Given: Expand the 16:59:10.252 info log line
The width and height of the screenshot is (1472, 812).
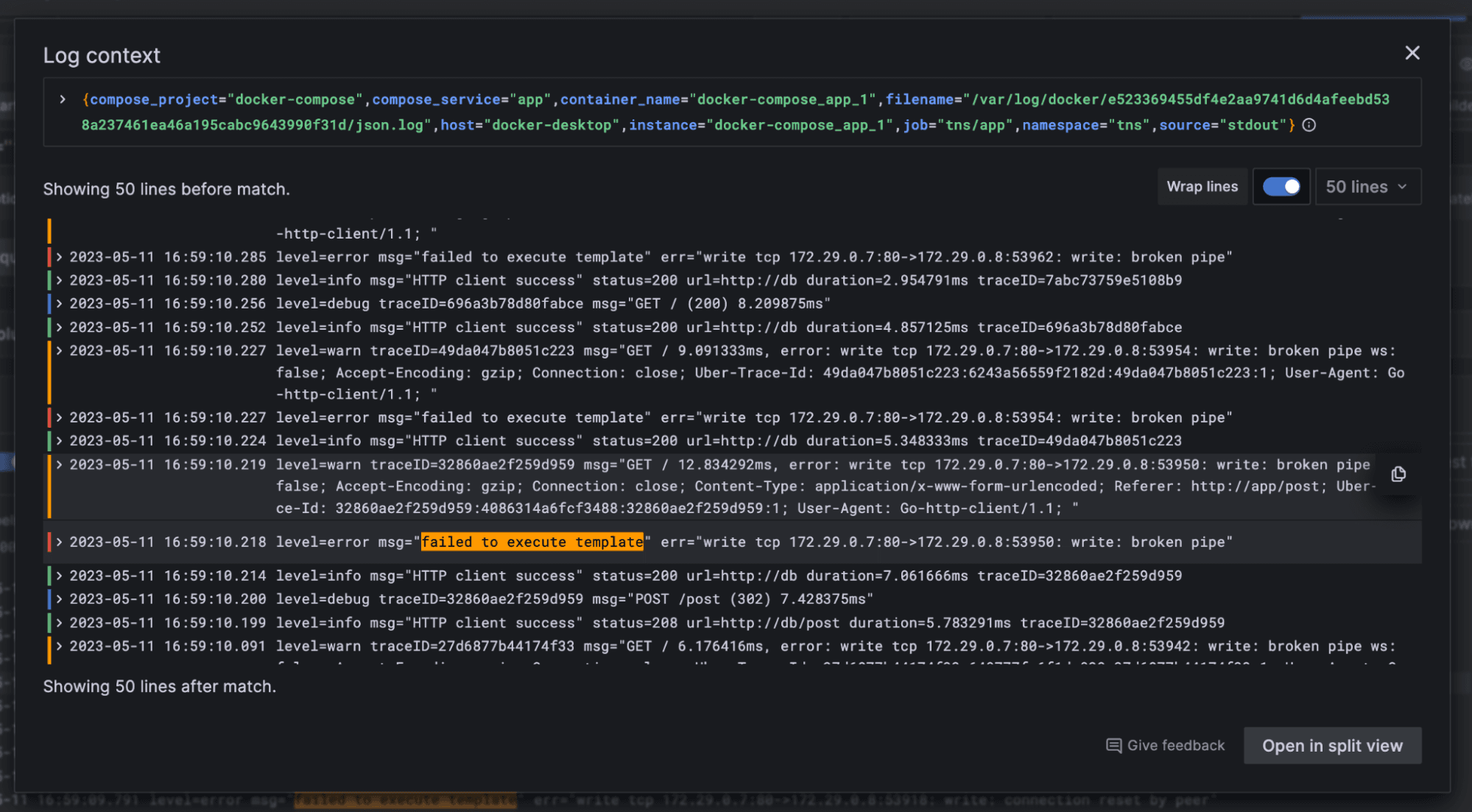Looking at the screenshot, I should click(x=59, y=327).
